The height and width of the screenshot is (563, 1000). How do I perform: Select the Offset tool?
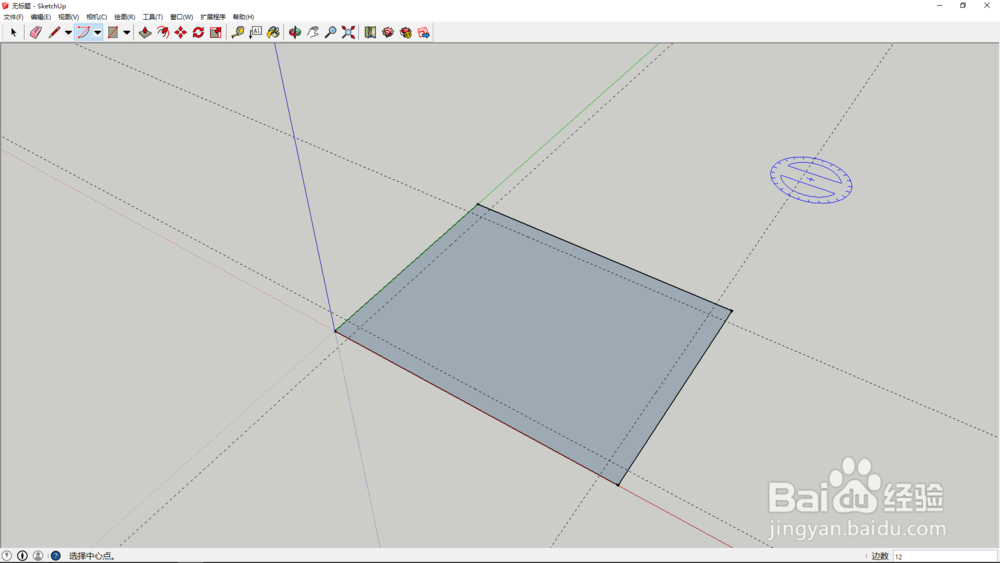click(163, 32)
